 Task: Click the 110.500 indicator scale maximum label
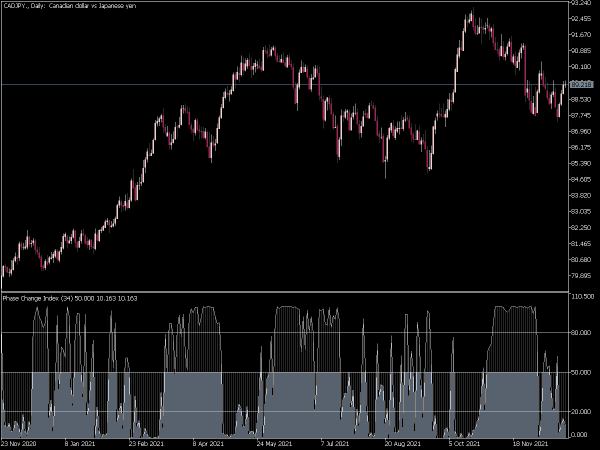582,297
